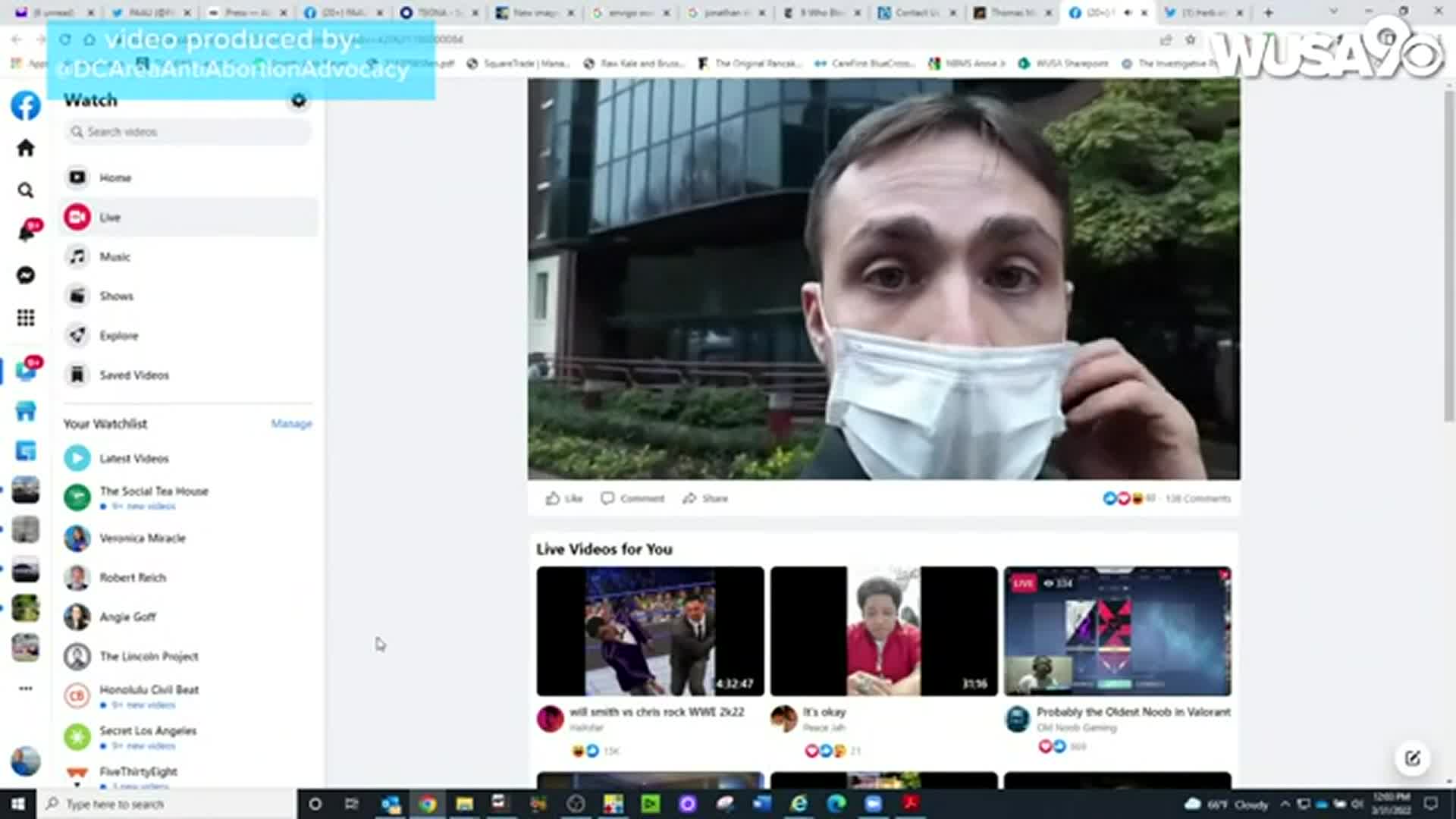This screenshot has height=819, width=1456.
Task: Open Messenger from the left rail
Action: point(25,275)
